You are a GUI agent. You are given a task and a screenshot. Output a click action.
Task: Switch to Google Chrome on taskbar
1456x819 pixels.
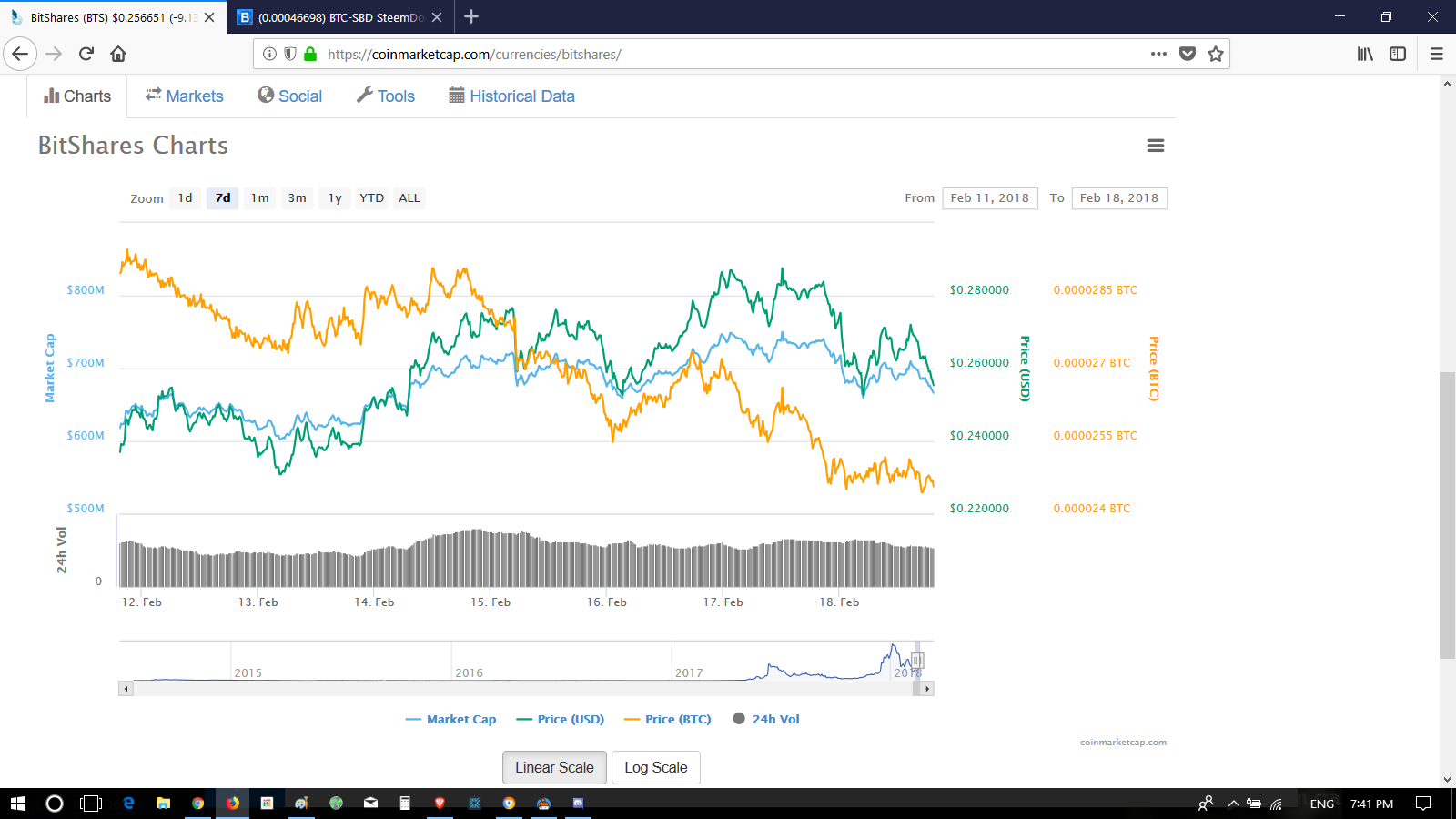pos(197,804)
